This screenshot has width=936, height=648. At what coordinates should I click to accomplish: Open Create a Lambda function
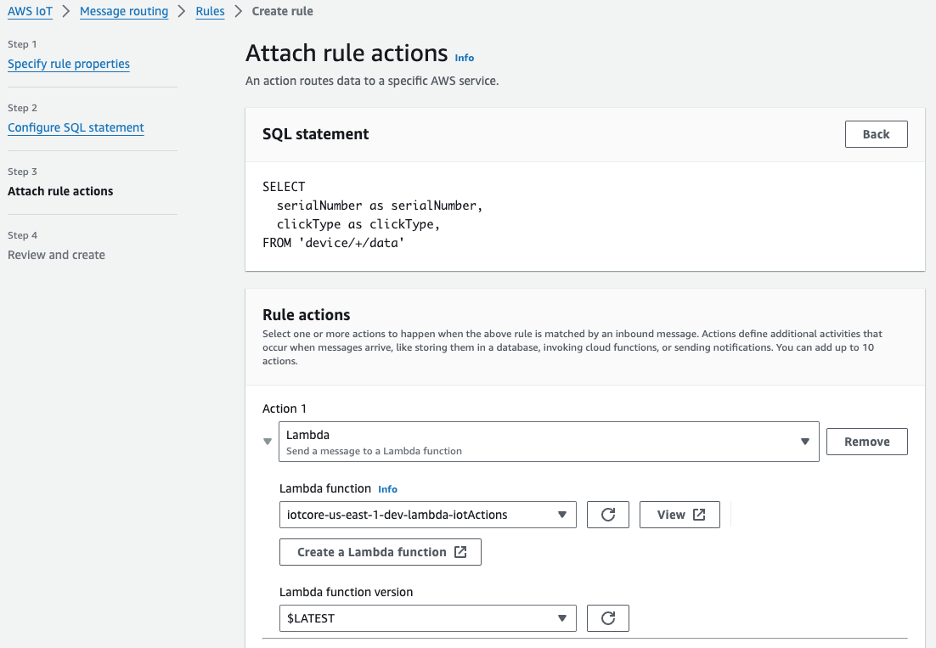point(380,551)
